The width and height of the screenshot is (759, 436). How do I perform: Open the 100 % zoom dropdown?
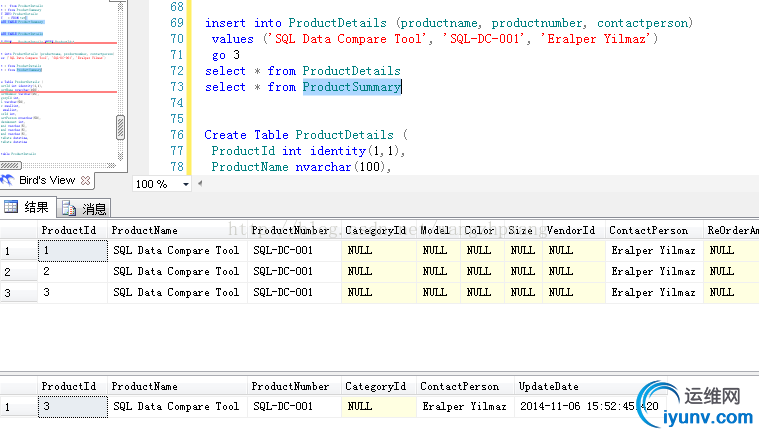[186, 184]
